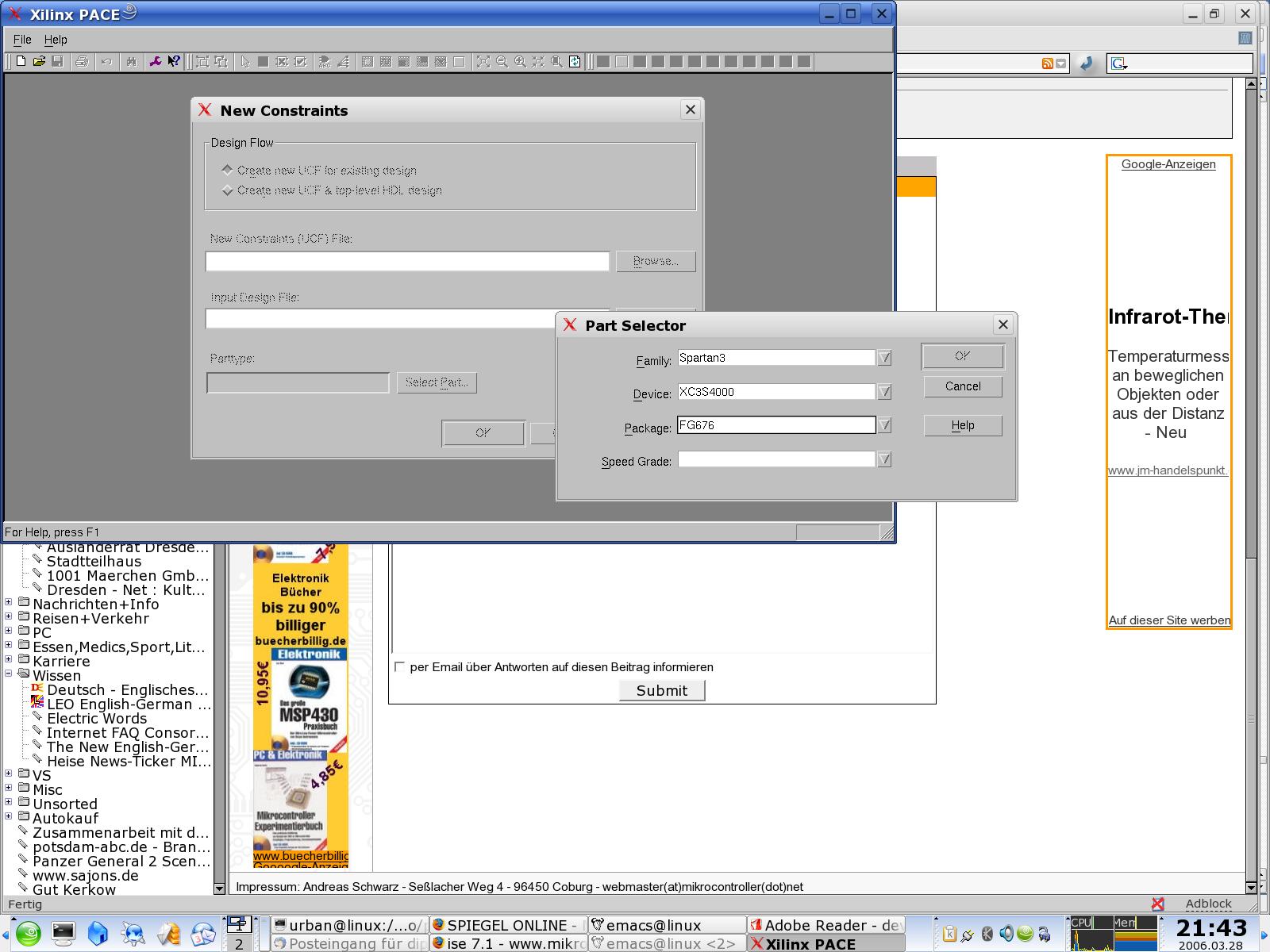Switch to Adobe Reader taskbar entry

point(826,925)
